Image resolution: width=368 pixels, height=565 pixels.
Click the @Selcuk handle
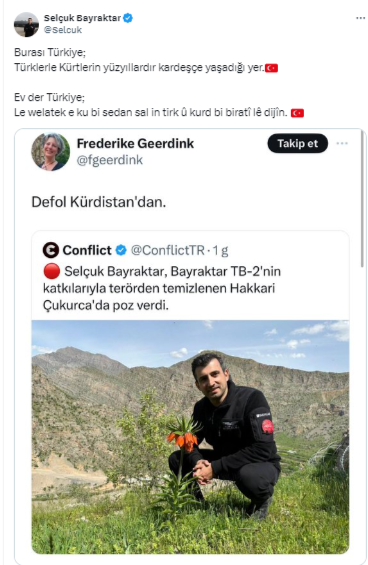coord(63,30)
